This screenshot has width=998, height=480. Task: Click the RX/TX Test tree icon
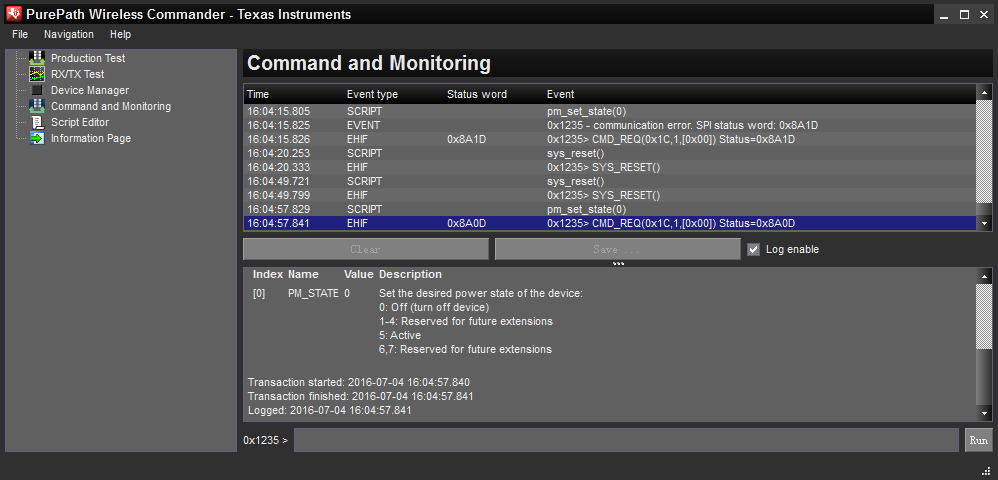(x=37, y=74)
